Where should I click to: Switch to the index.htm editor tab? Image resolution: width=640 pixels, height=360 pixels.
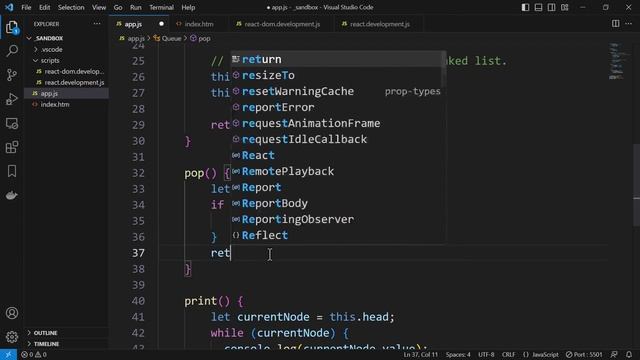coord(199,24)
